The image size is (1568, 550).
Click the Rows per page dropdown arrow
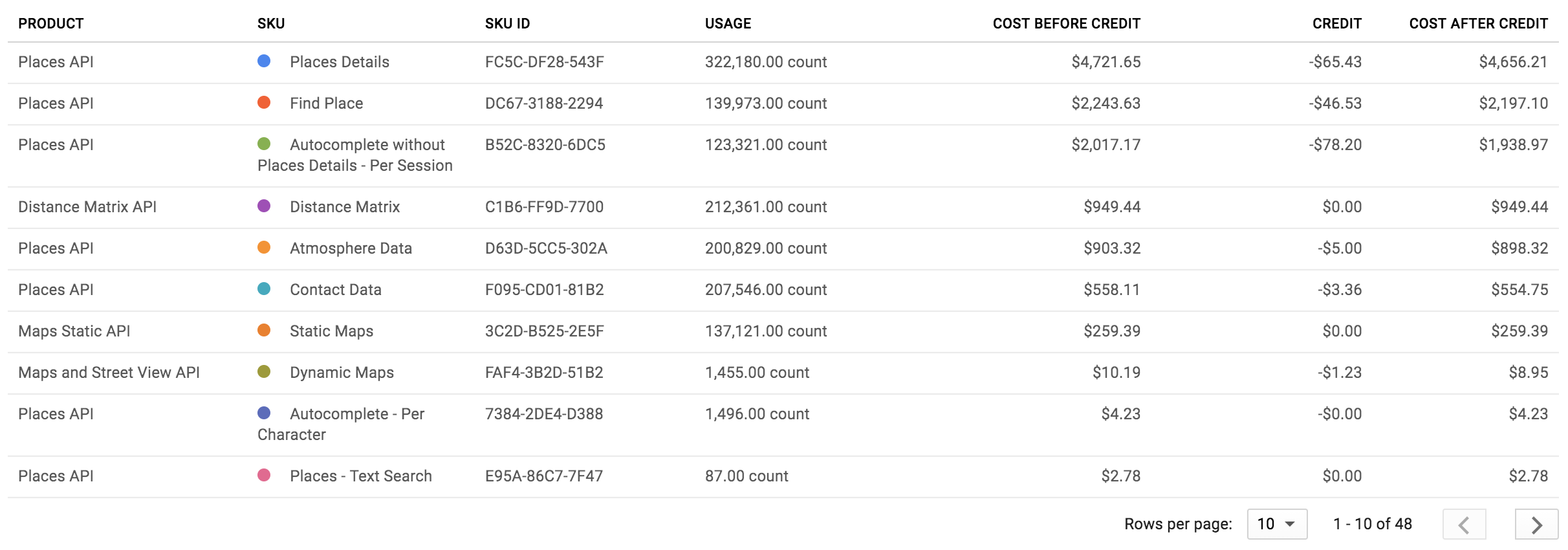tap(1291, 523)
